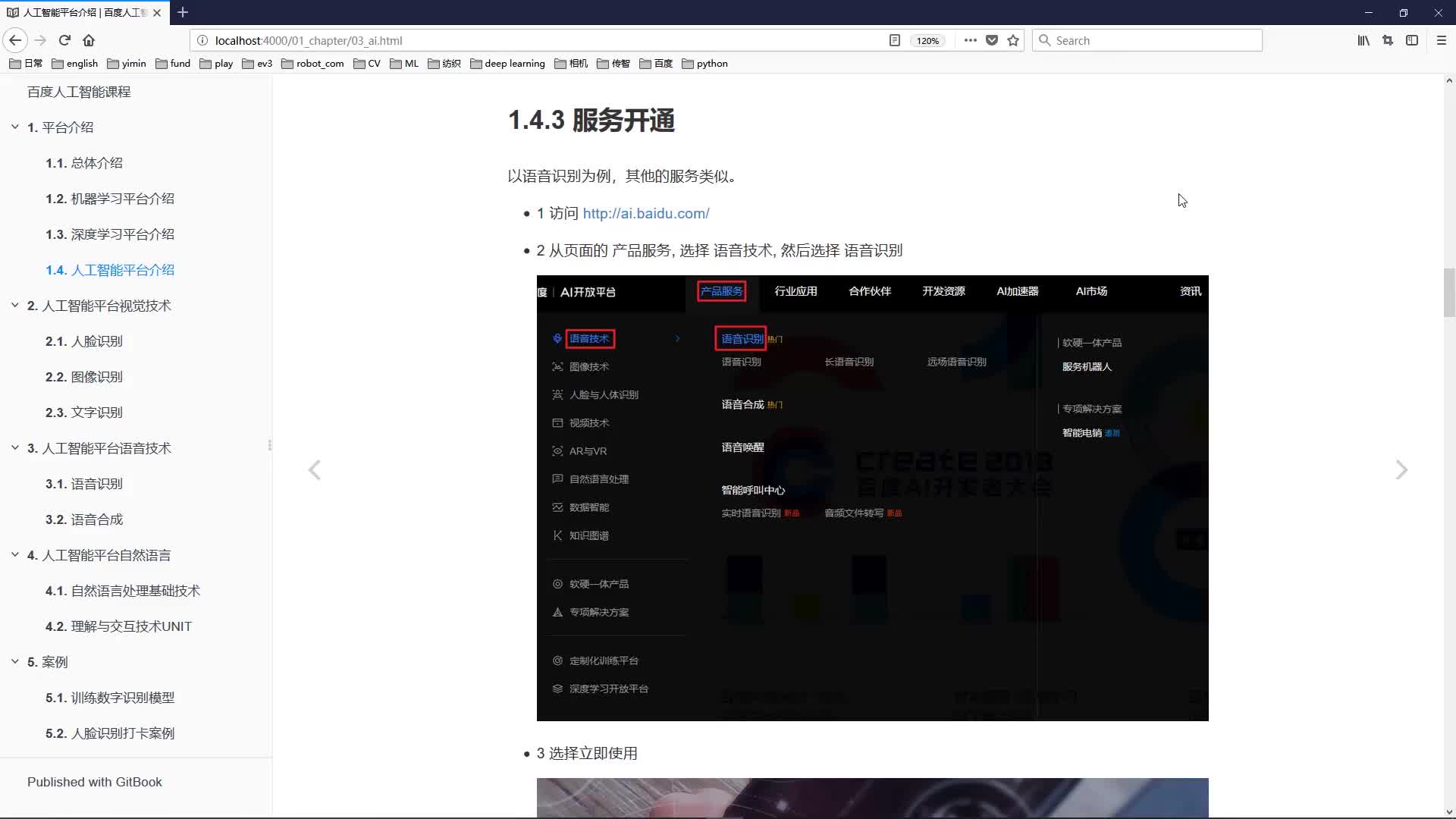Image resolution: width=1456 pixels, height=819 pixels.
Task: Toggle the 5. 案例 section visibility
Action: point(15,661)
